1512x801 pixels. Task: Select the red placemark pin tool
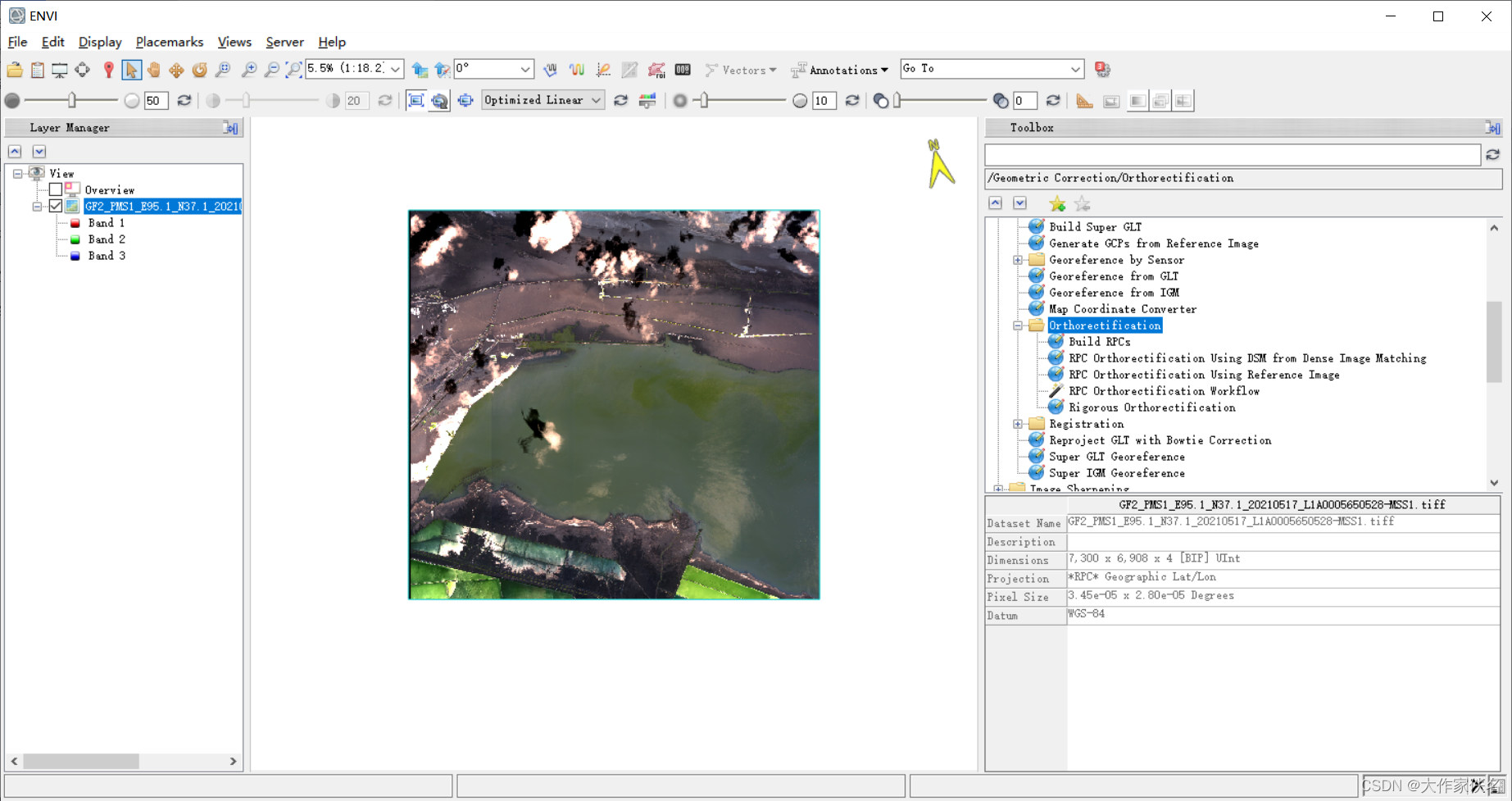click(x=108, y=70)
